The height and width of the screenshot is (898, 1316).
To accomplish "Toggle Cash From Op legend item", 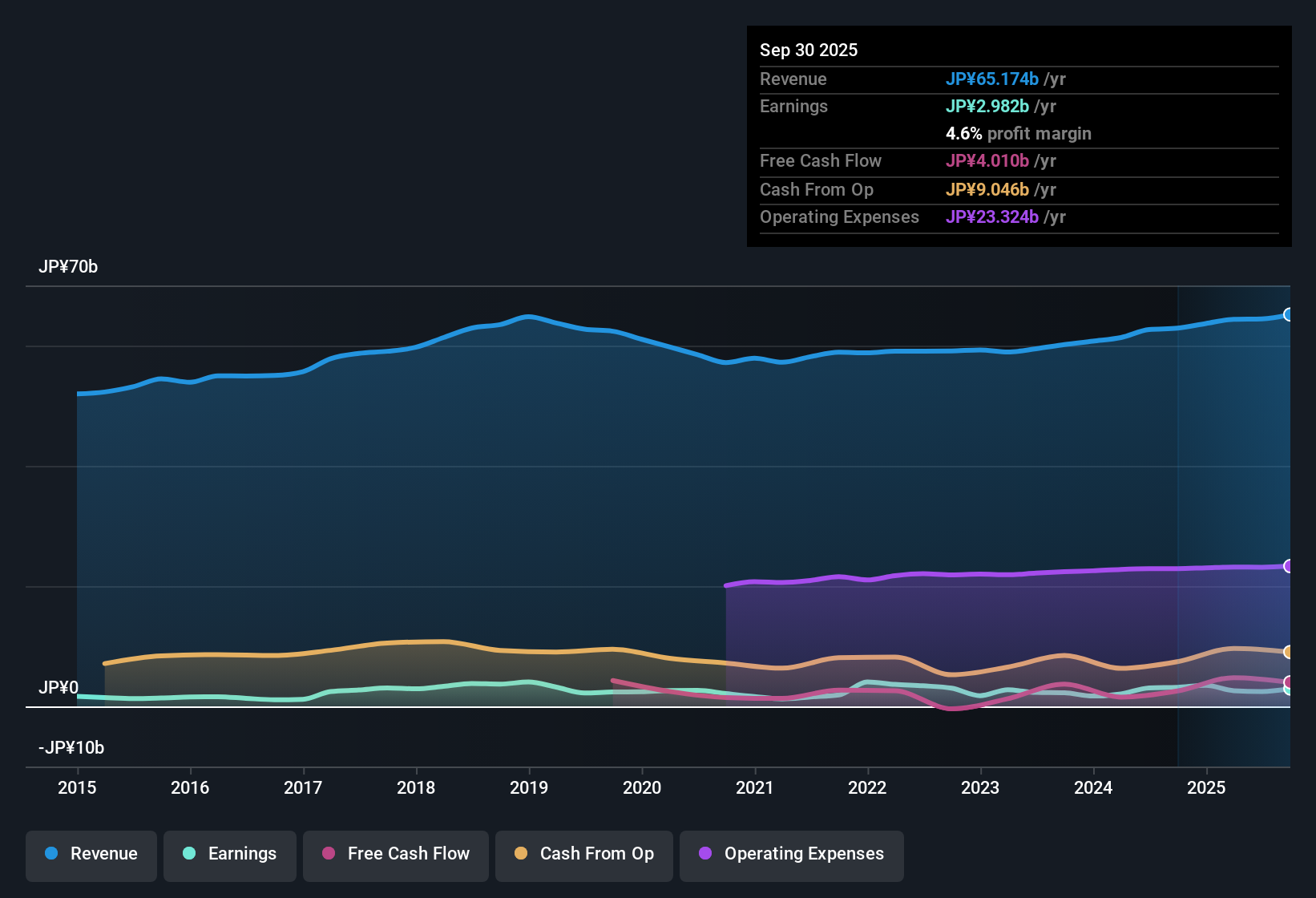I will pos(584,854).
